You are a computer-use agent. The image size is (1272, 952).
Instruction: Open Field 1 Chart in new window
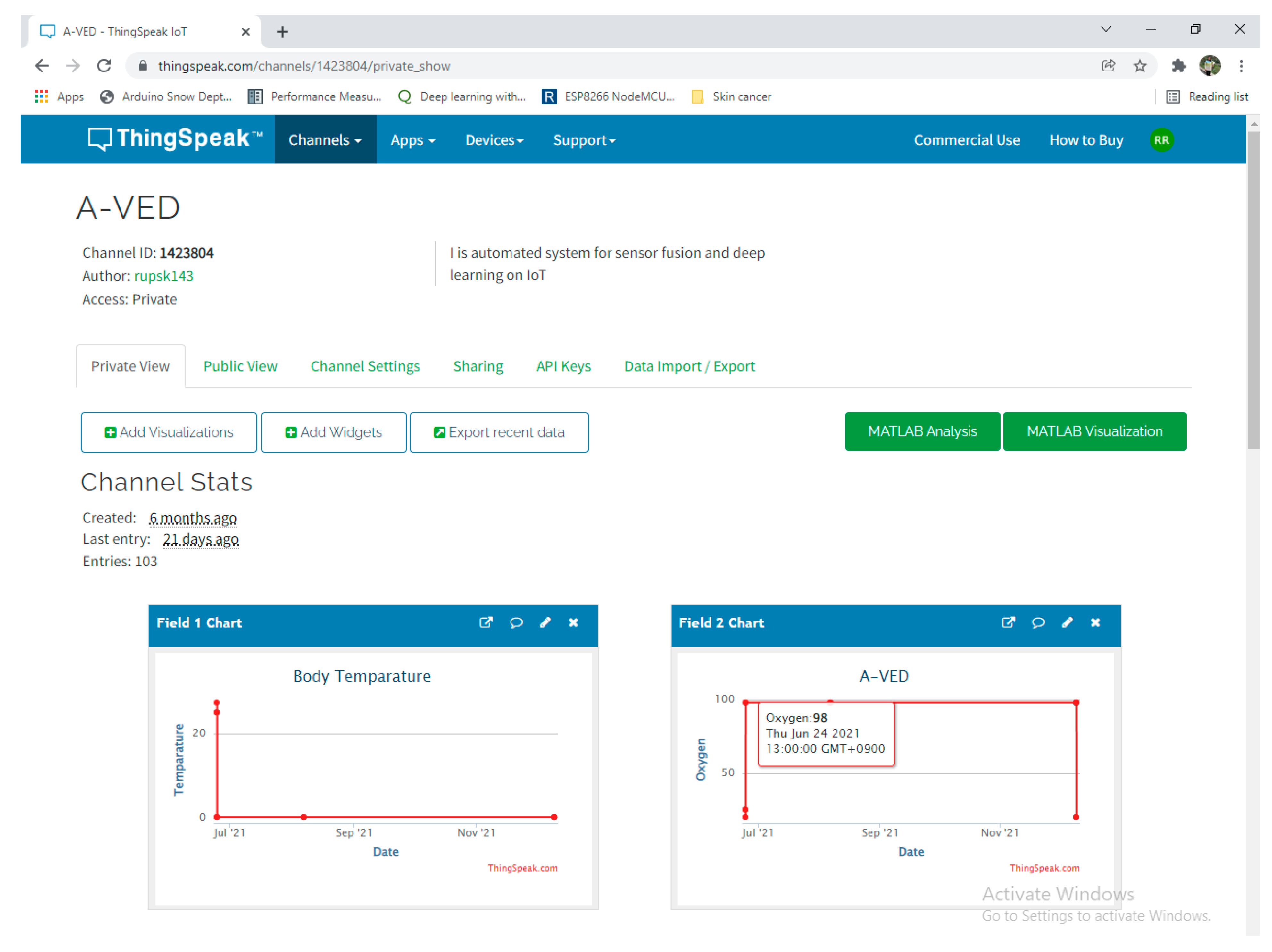(486, 622)
